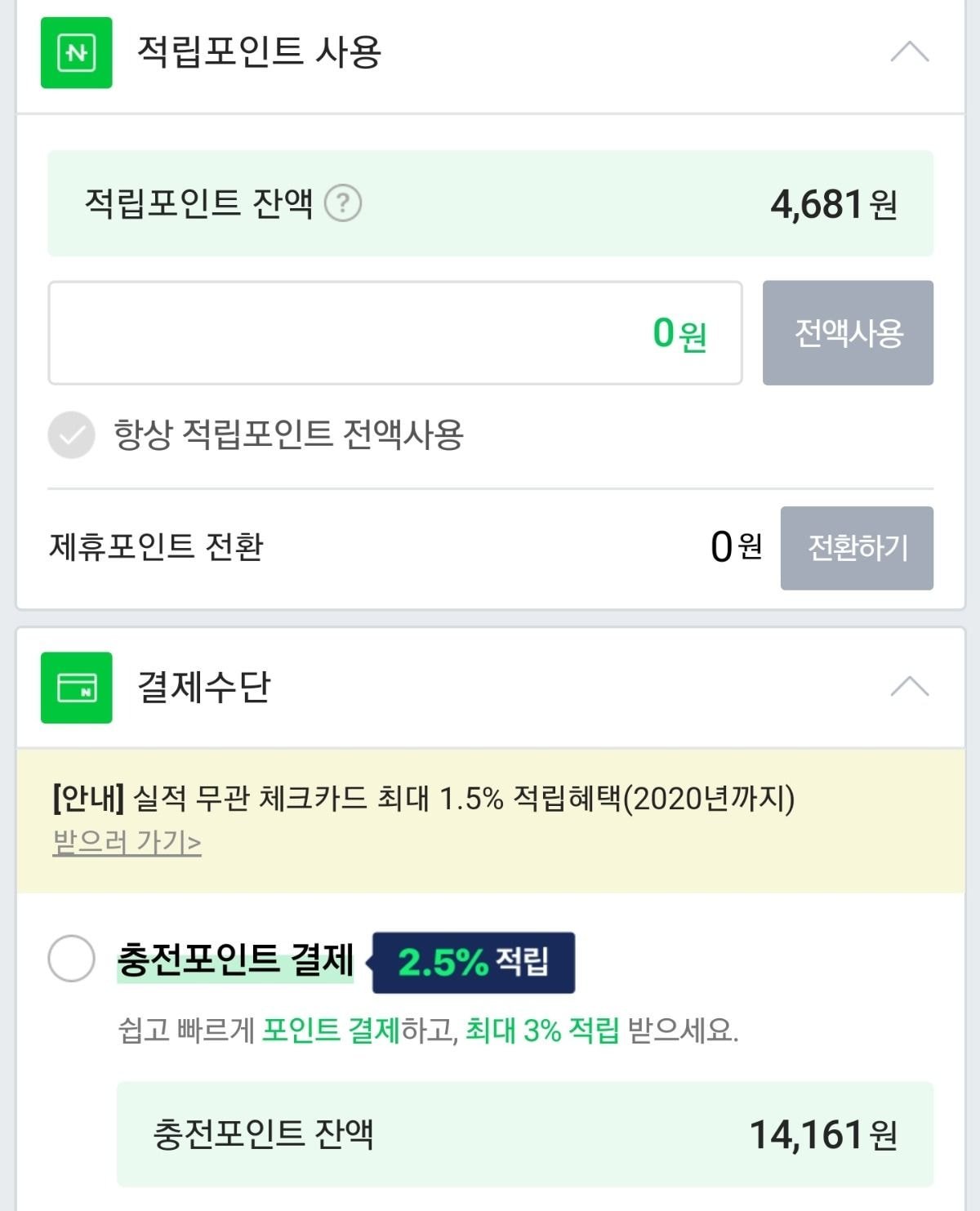This screenshot has width=980, height=1211.
Task: Click the 체크카드 적립혜택 notice text
Action: coord(423,798)
